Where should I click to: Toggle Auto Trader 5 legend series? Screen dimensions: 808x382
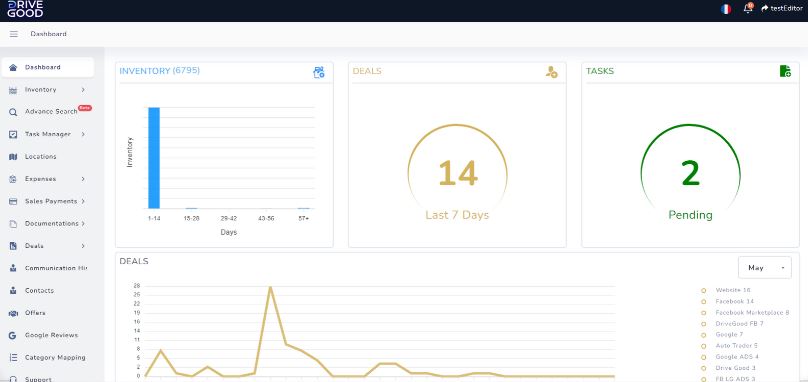[730, 346]
